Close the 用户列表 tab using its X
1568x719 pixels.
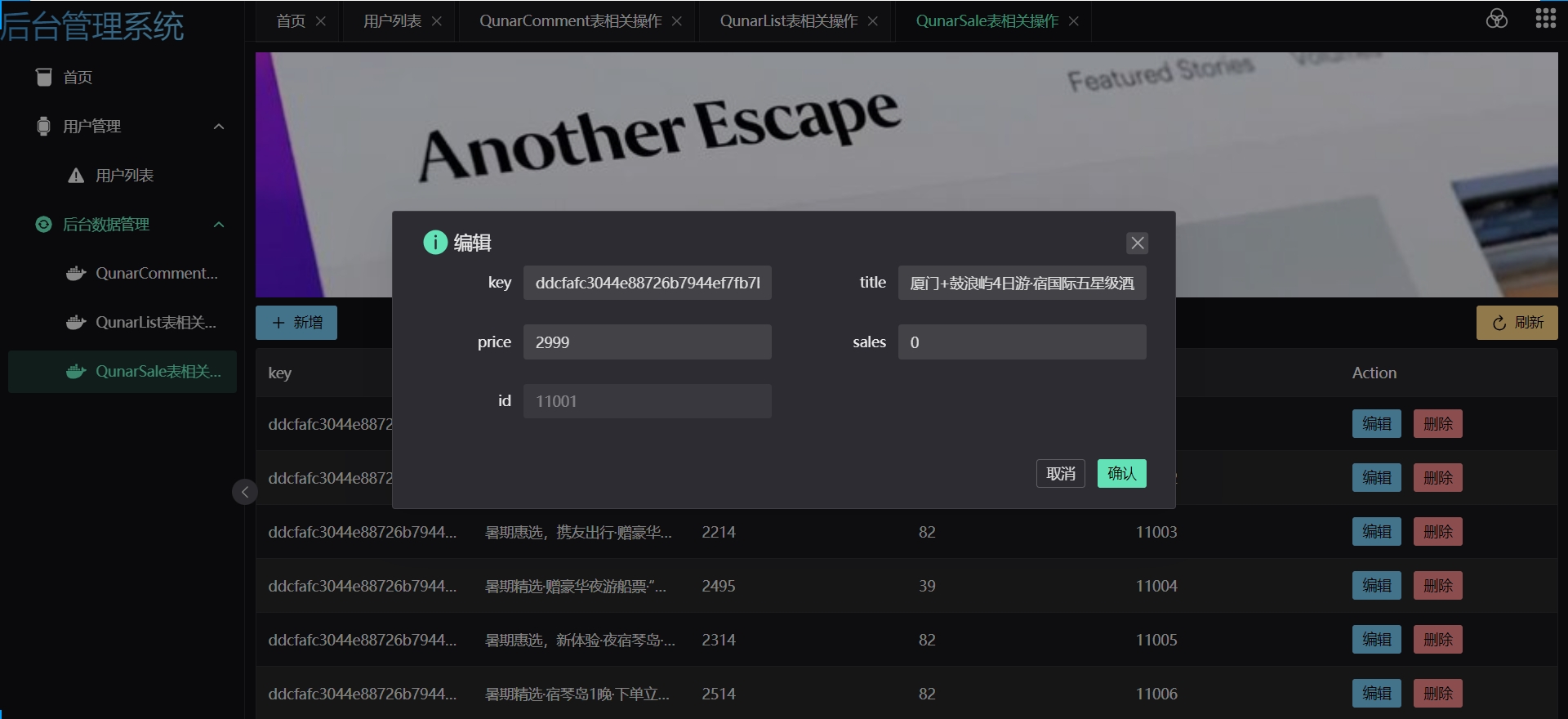[x=437, y=21]
